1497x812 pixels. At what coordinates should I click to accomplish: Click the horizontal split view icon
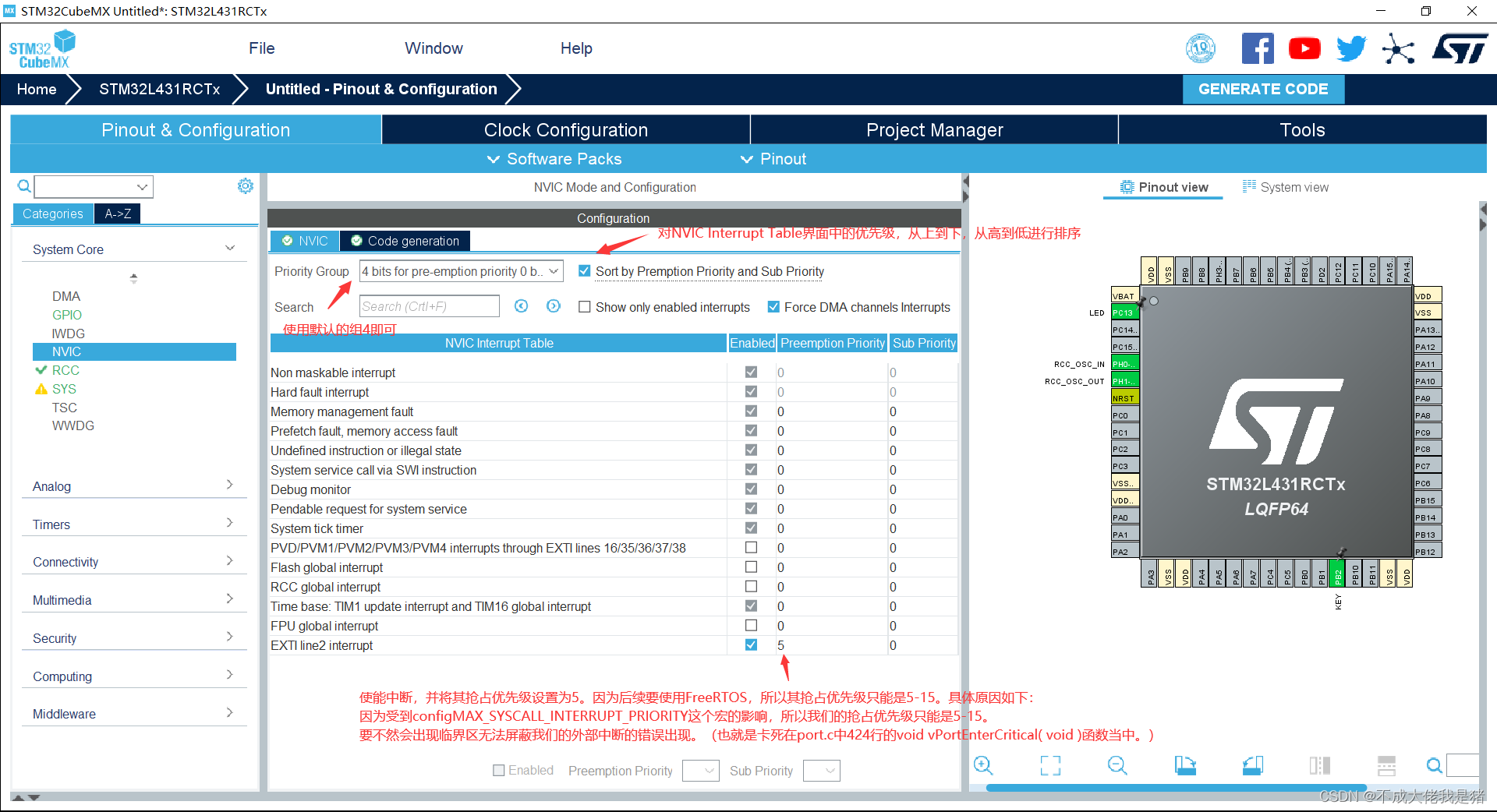click(1386, 765)
